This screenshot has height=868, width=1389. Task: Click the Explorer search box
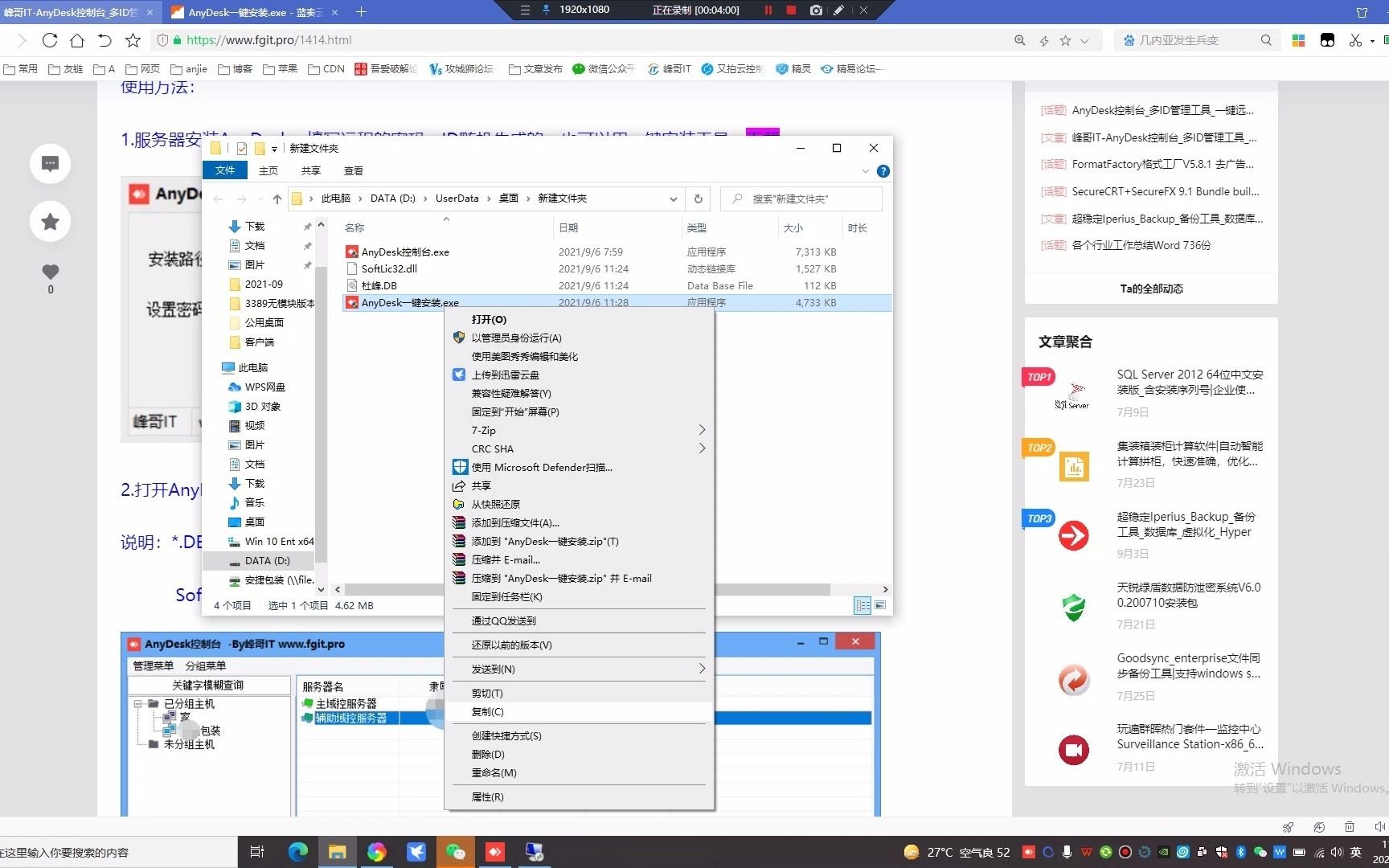point(801,199)
